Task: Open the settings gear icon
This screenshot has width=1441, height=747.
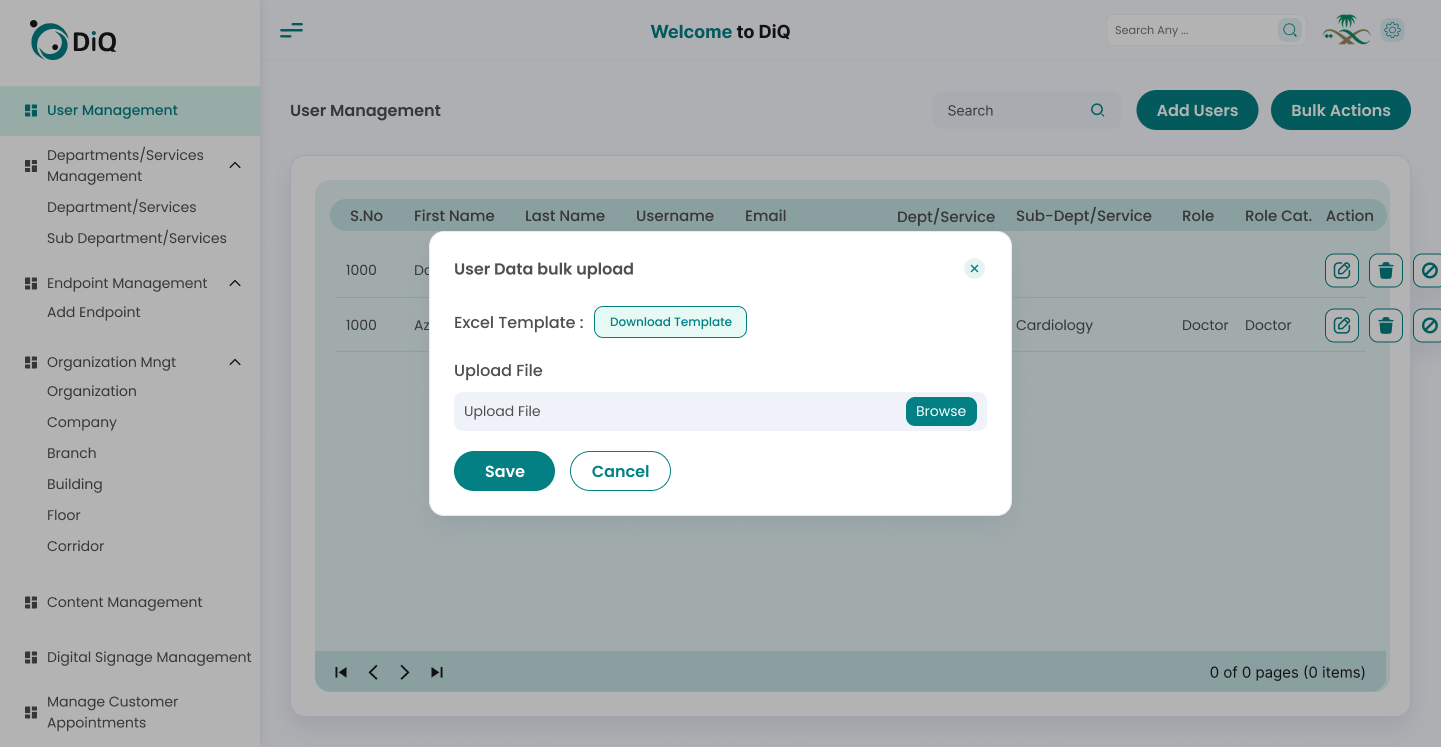Action: point(1392,30)
